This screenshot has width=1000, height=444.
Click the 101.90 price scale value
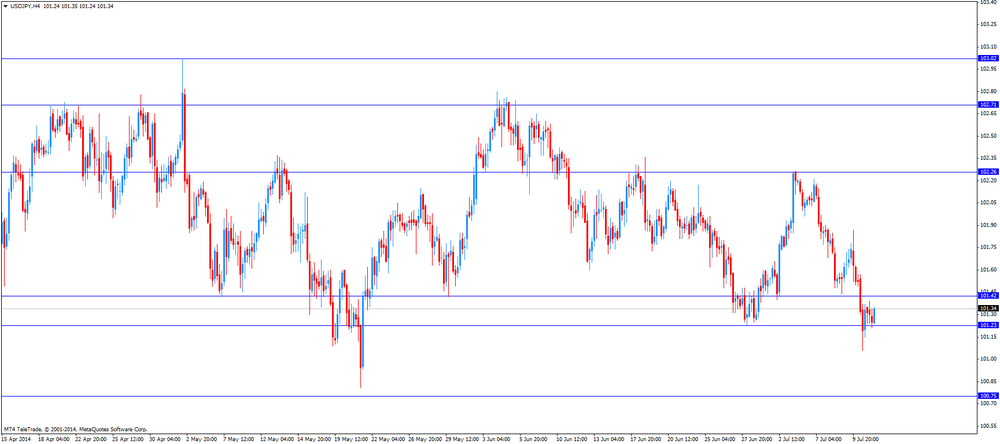[x=989, y=225]
